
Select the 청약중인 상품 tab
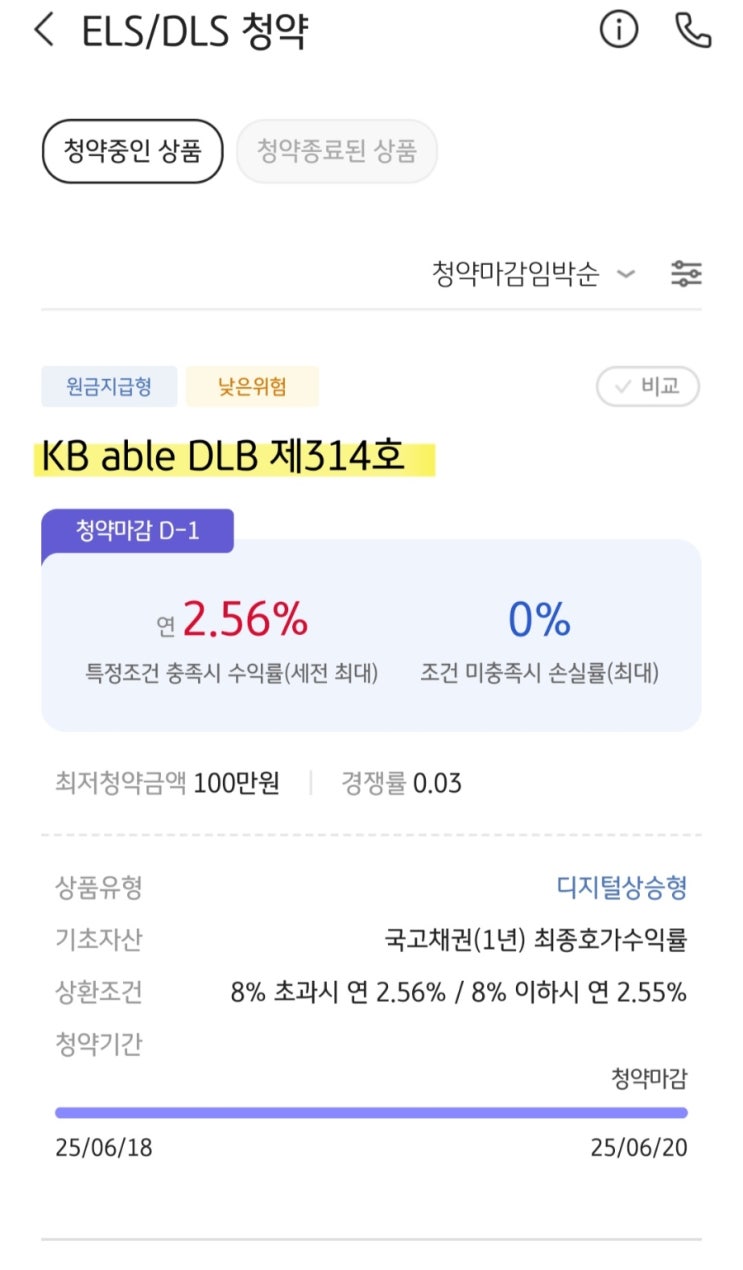click(131, 151)
